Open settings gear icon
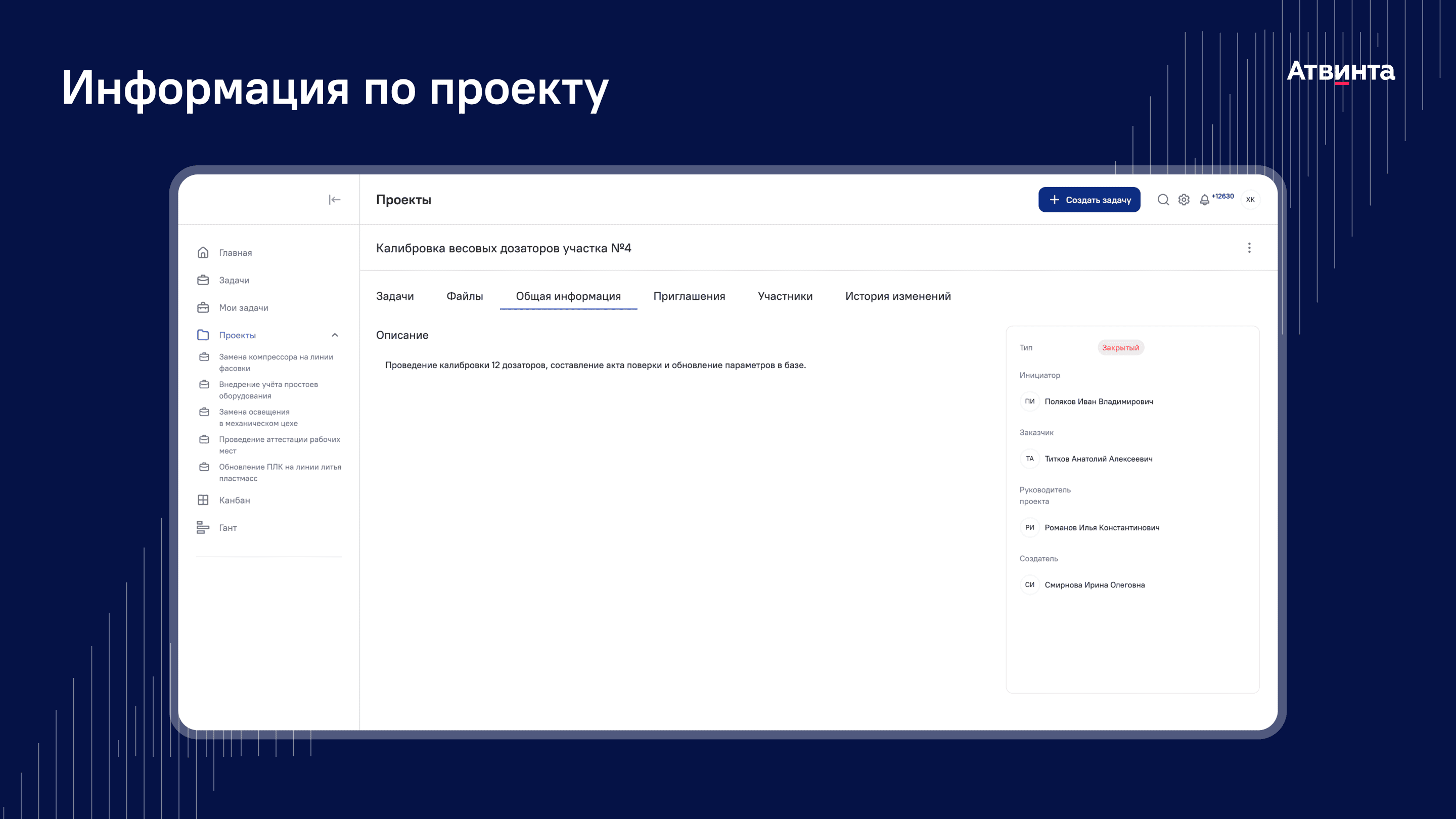Screen dimensions: 1456x819 (1184, 200)
